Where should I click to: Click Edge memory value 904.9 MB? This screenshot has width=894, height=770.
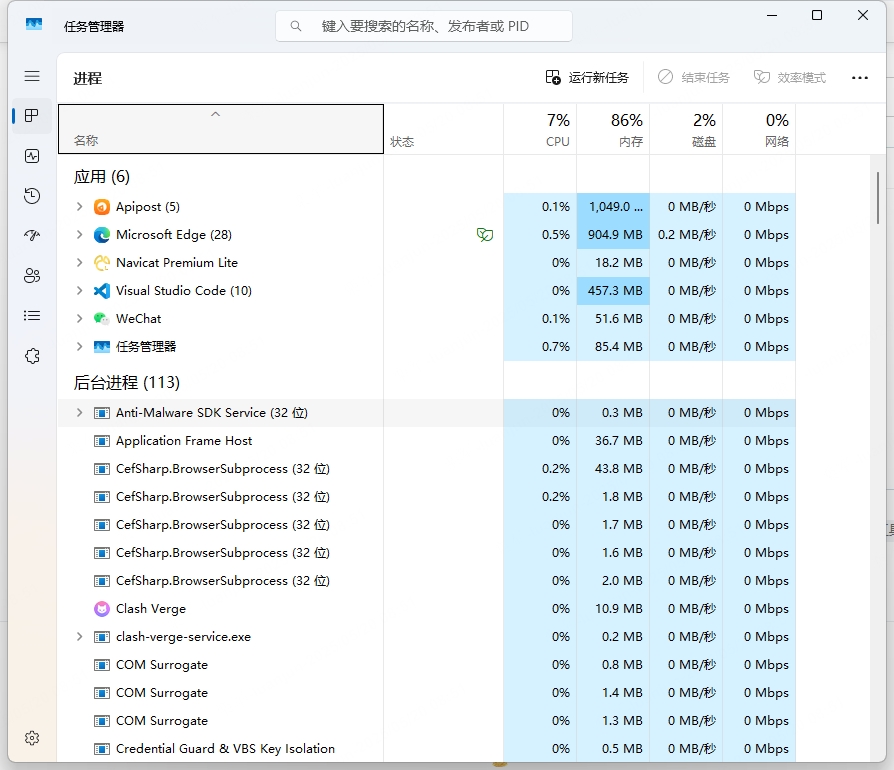click(615, 235)
